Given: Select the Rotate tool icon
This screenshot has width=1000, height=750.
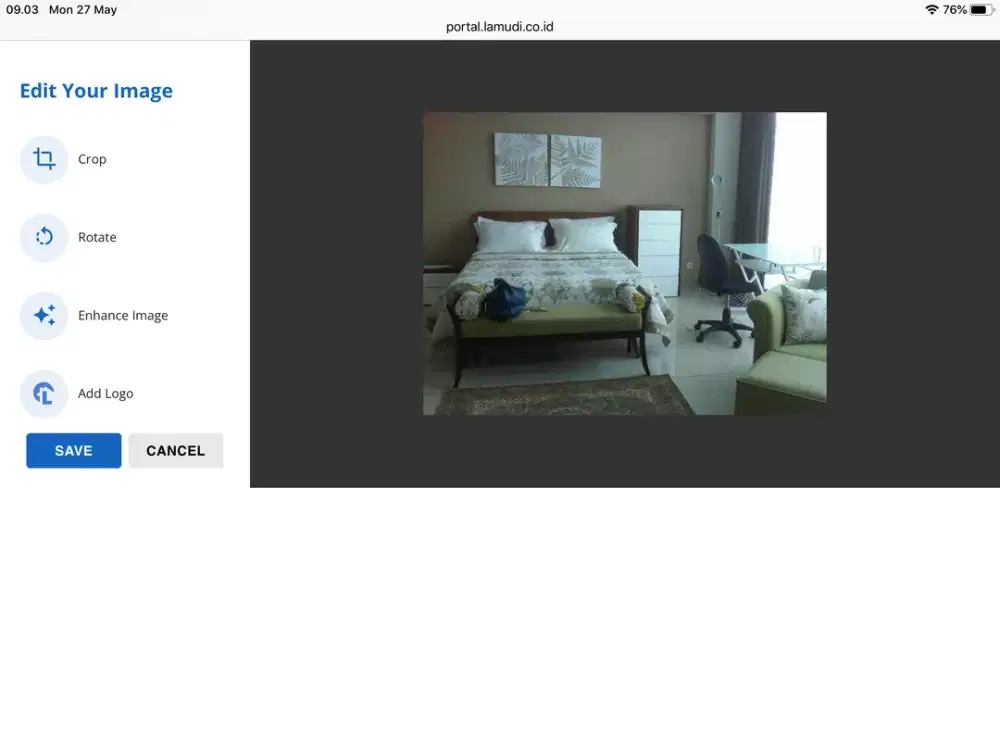Looking at the screenshot, I should pyautogui.click(x=44, y=237).
